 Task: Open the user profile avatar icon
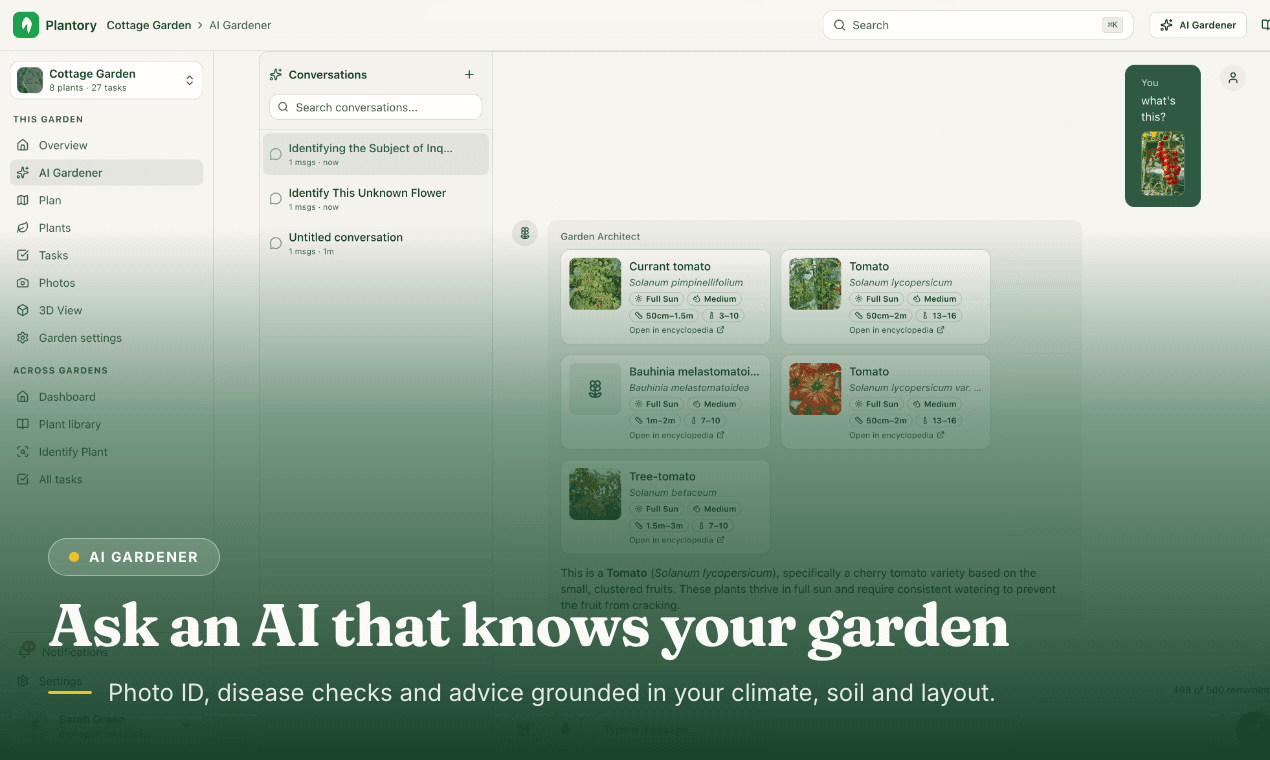pos(1233,78)
